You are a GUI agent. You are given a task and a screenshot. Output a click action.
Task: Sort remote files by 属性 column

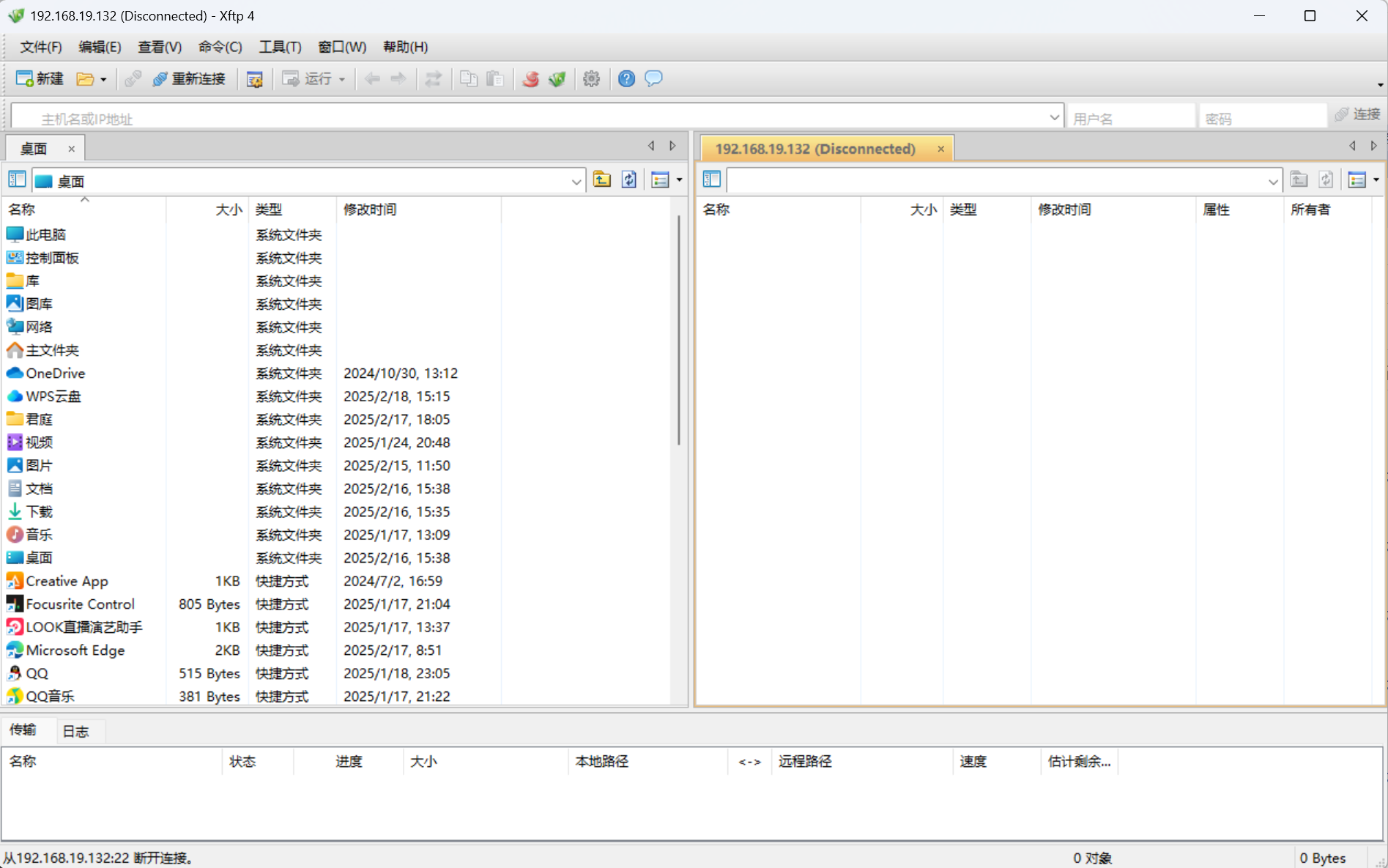tap(1239, 209)
